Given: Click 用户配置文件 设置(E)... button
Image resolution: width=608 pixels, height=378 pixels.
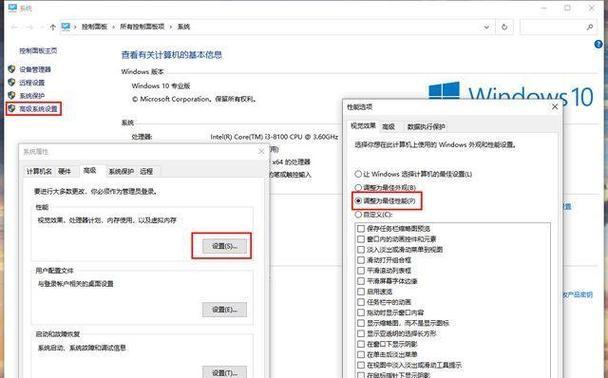Looking at the screenshot, I should coord(225,309).
